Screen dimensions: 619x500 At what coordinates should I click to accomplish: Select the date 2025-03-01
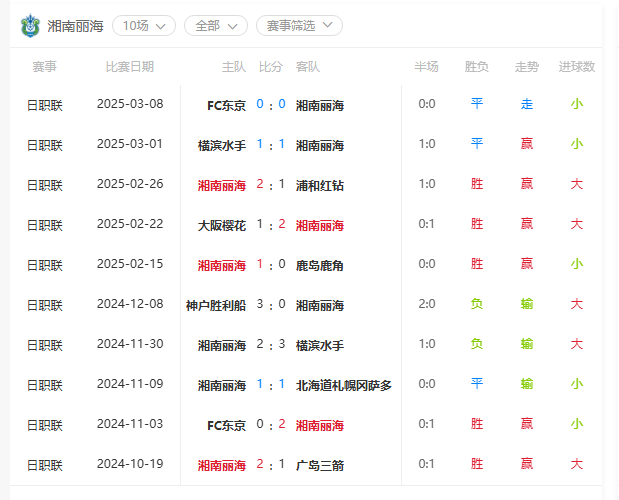point(130,144)
